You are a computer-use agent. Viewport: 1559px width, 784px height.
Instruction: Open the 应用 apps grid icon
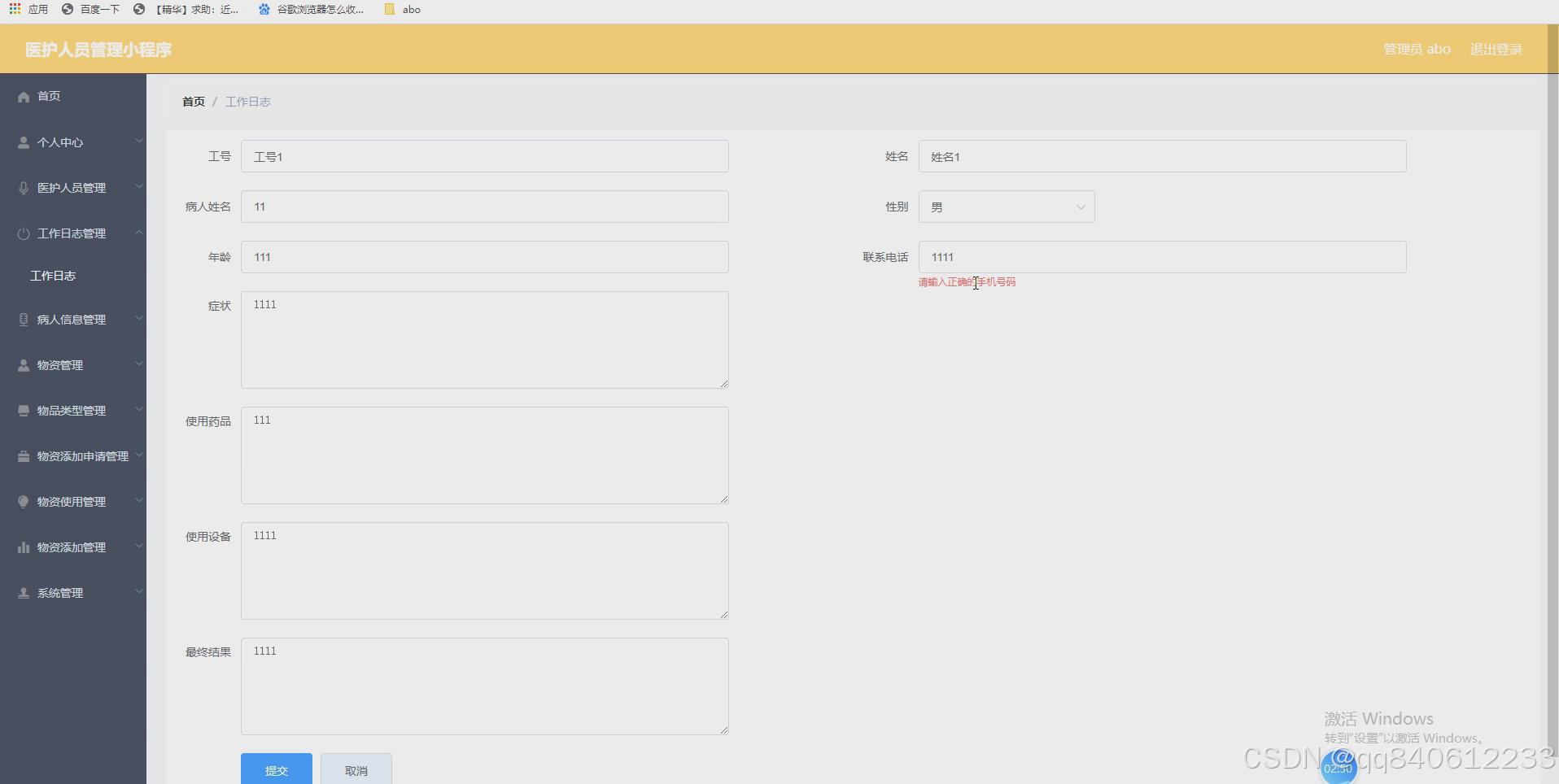pyautogui.click(x=15, y=9)
